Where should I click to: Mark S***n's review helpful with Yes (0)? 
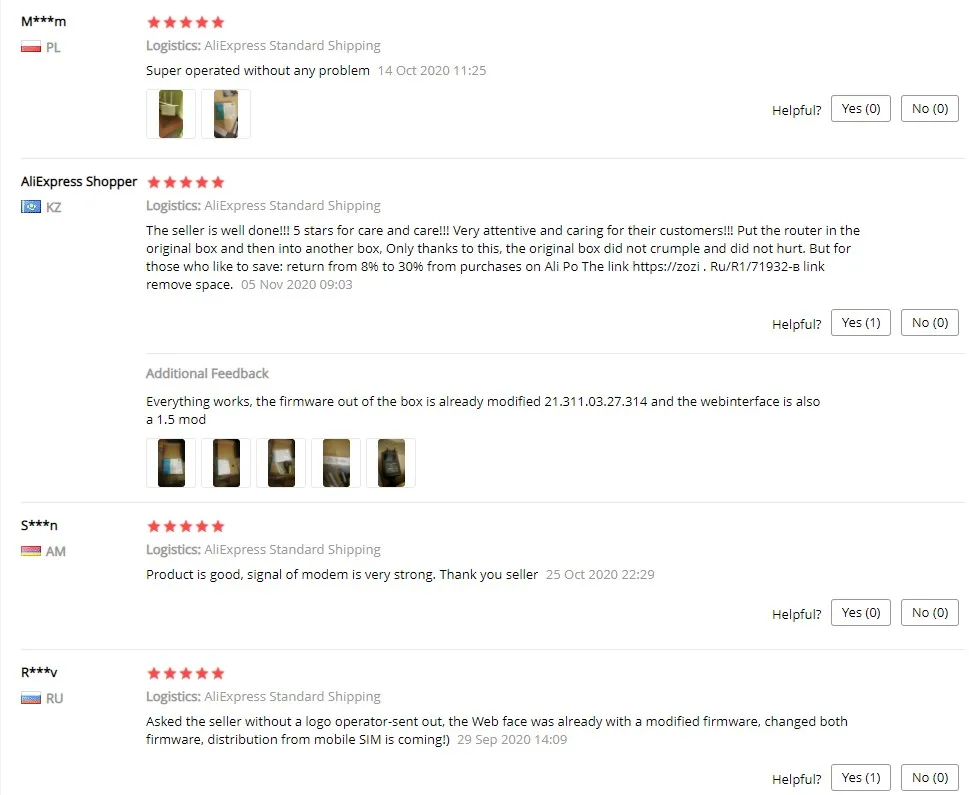click(x=861, y=613)
